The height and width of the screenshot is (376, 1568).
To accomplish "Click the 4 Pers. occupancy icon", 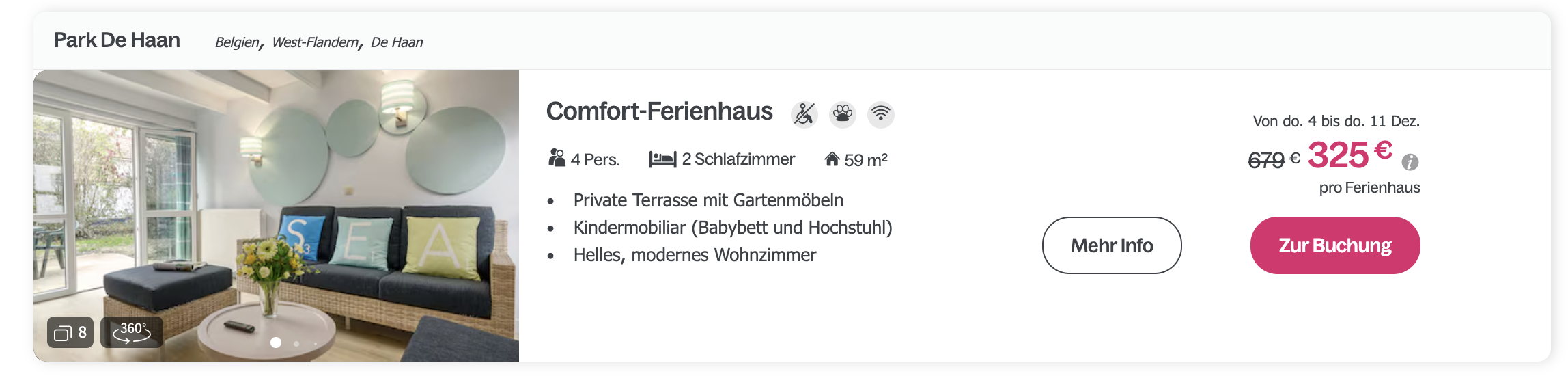I will (x=557, y=159).
